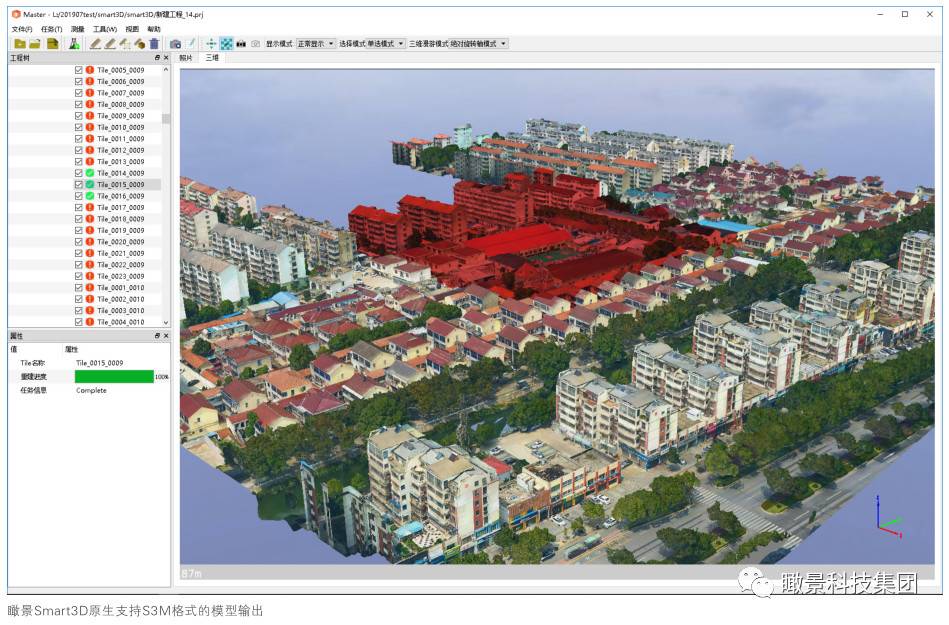Toggle the checkered pattern toolbar icon

tap(226, 44)
